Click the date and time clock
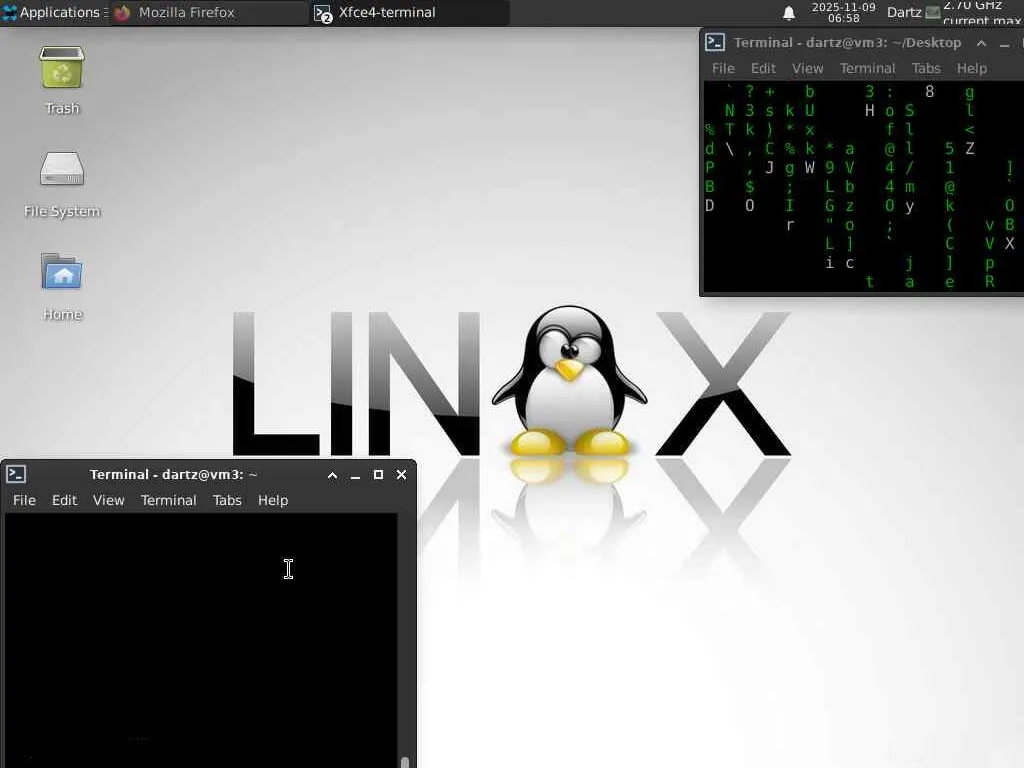Screen dimensions: 1024x768 pyautogui.click(x=843, y=12)
